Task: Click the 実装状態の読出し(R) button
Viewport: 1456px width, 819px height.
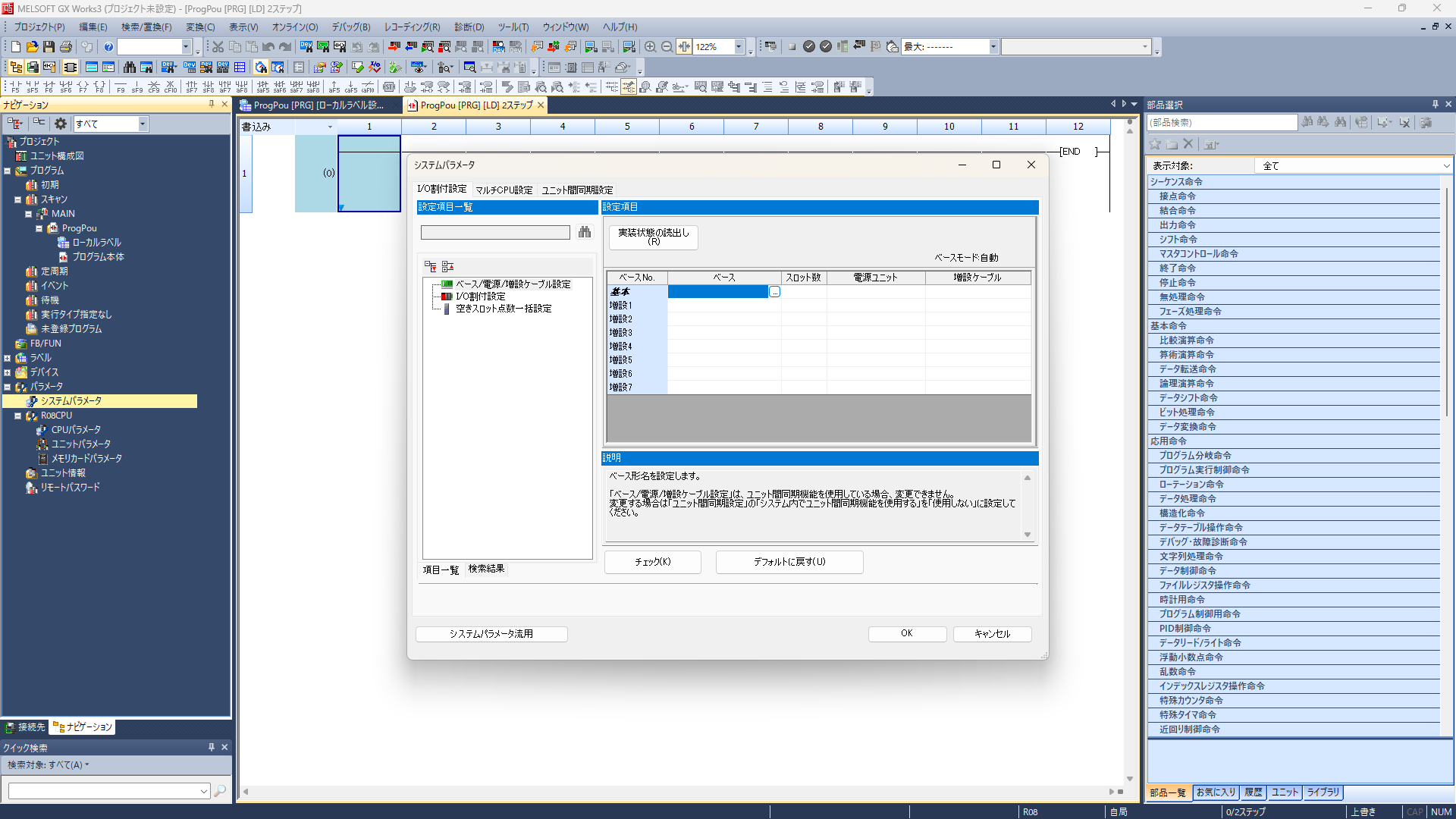Action: tap(653, 237)
